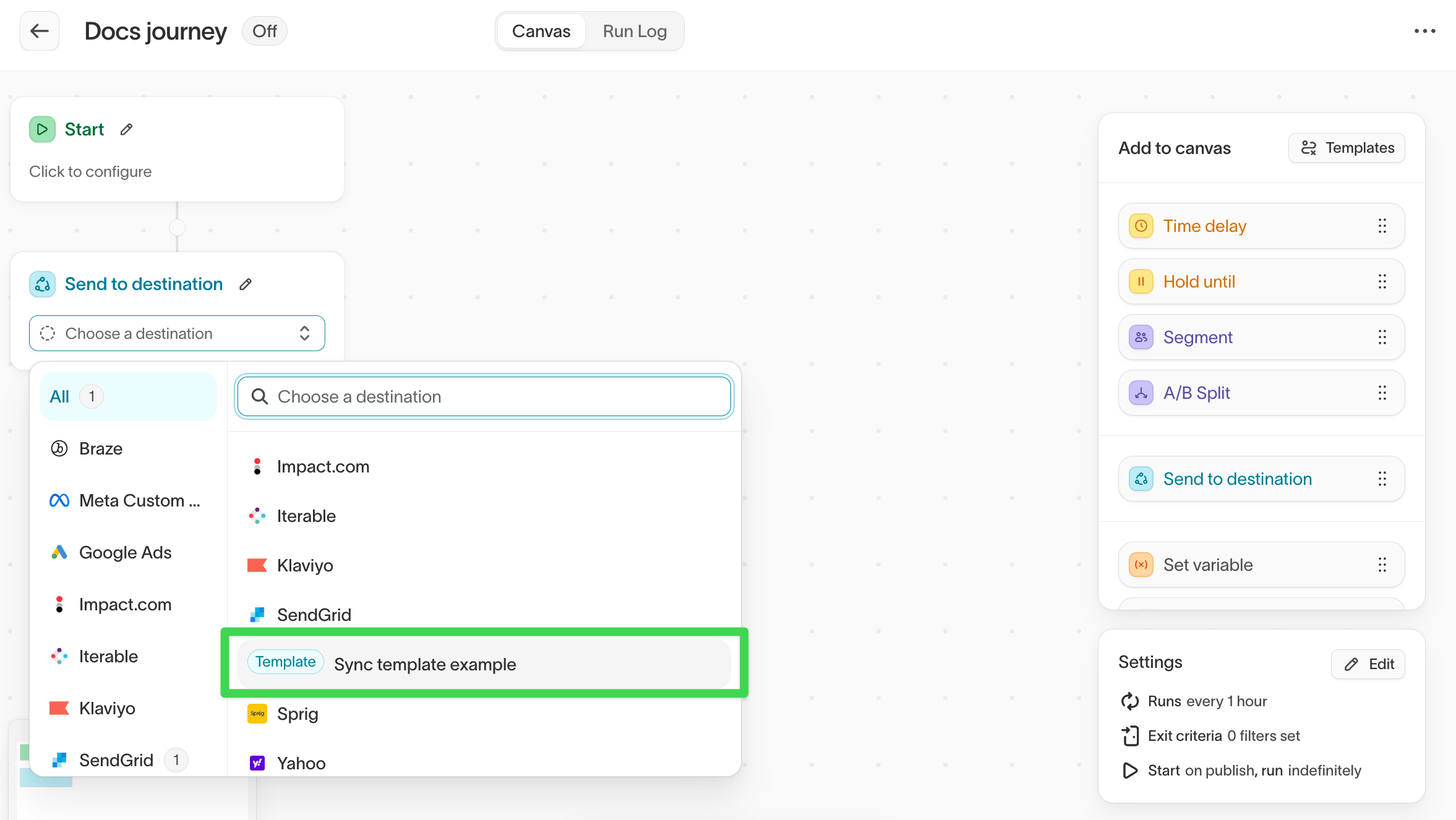Screen dimensions: 1456x820
Task: Focus the Choose a destination search field
Action: (x=484, y=396)
